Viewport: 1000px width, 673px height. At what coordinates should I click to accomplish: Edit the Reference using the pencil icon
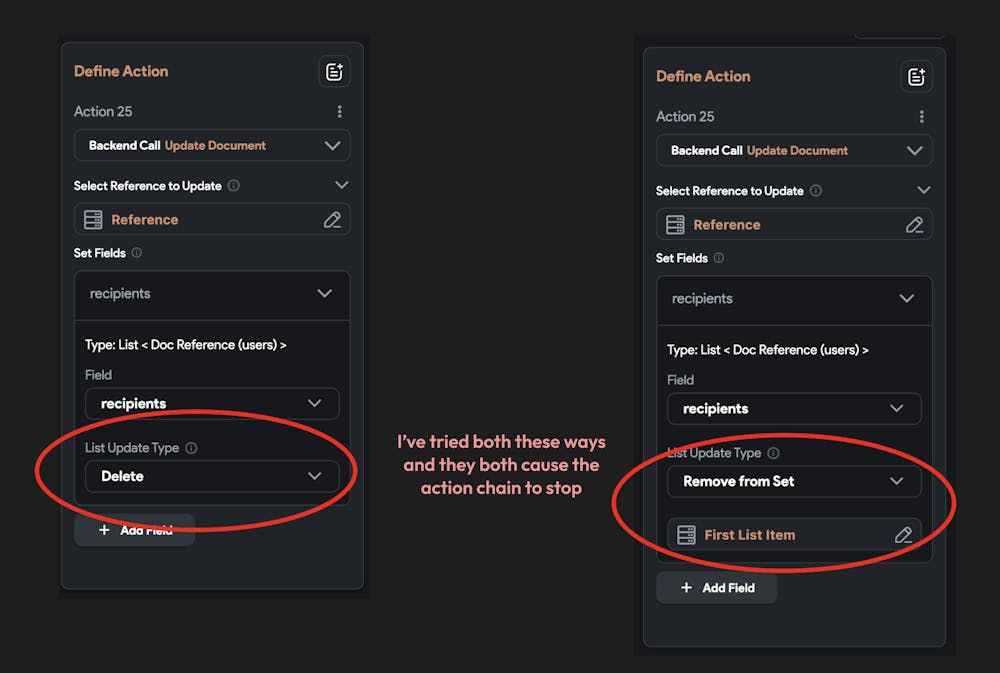click(x=333, y=219)
